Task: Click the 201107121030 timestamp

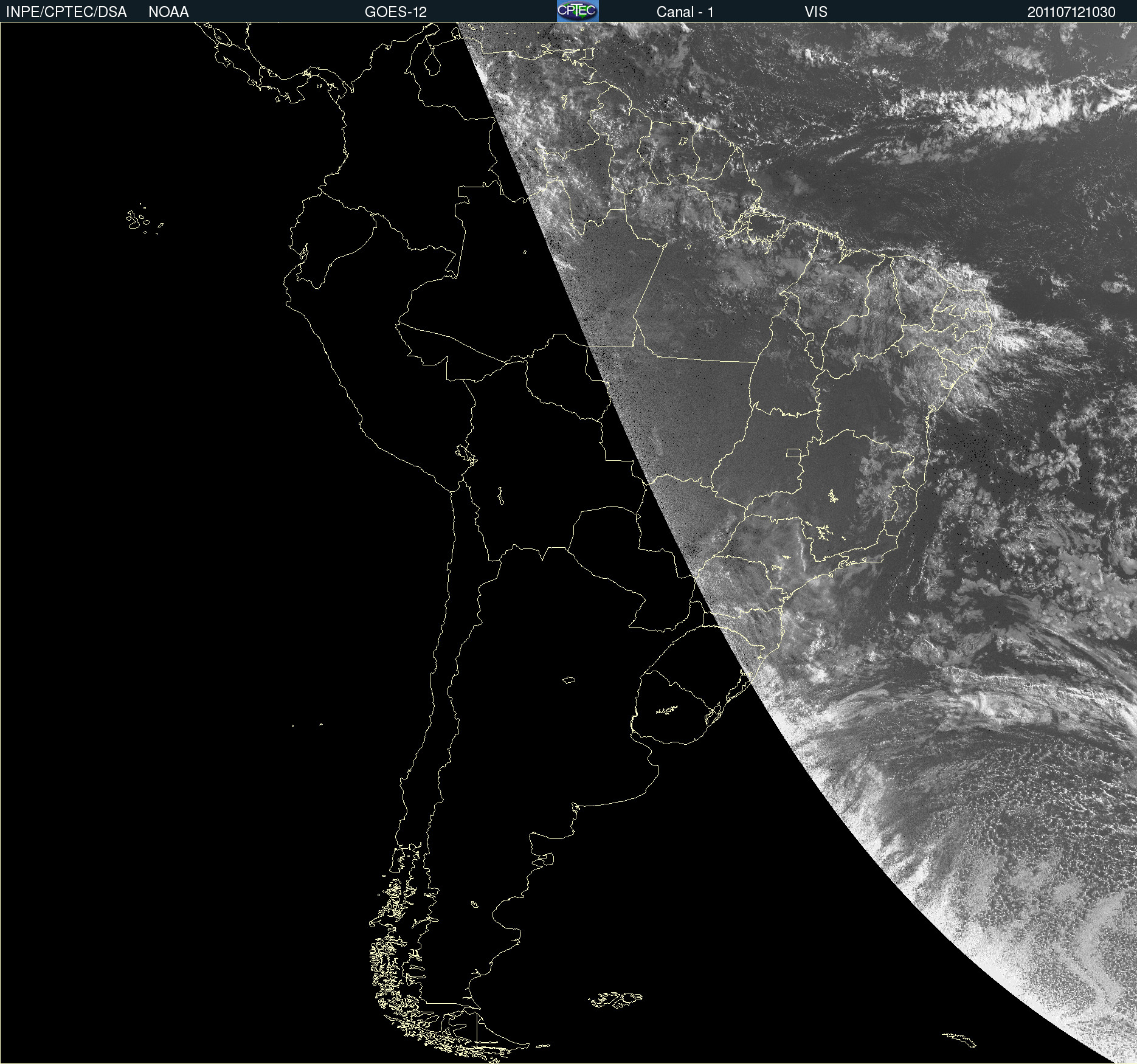Action: (1071, 12)
